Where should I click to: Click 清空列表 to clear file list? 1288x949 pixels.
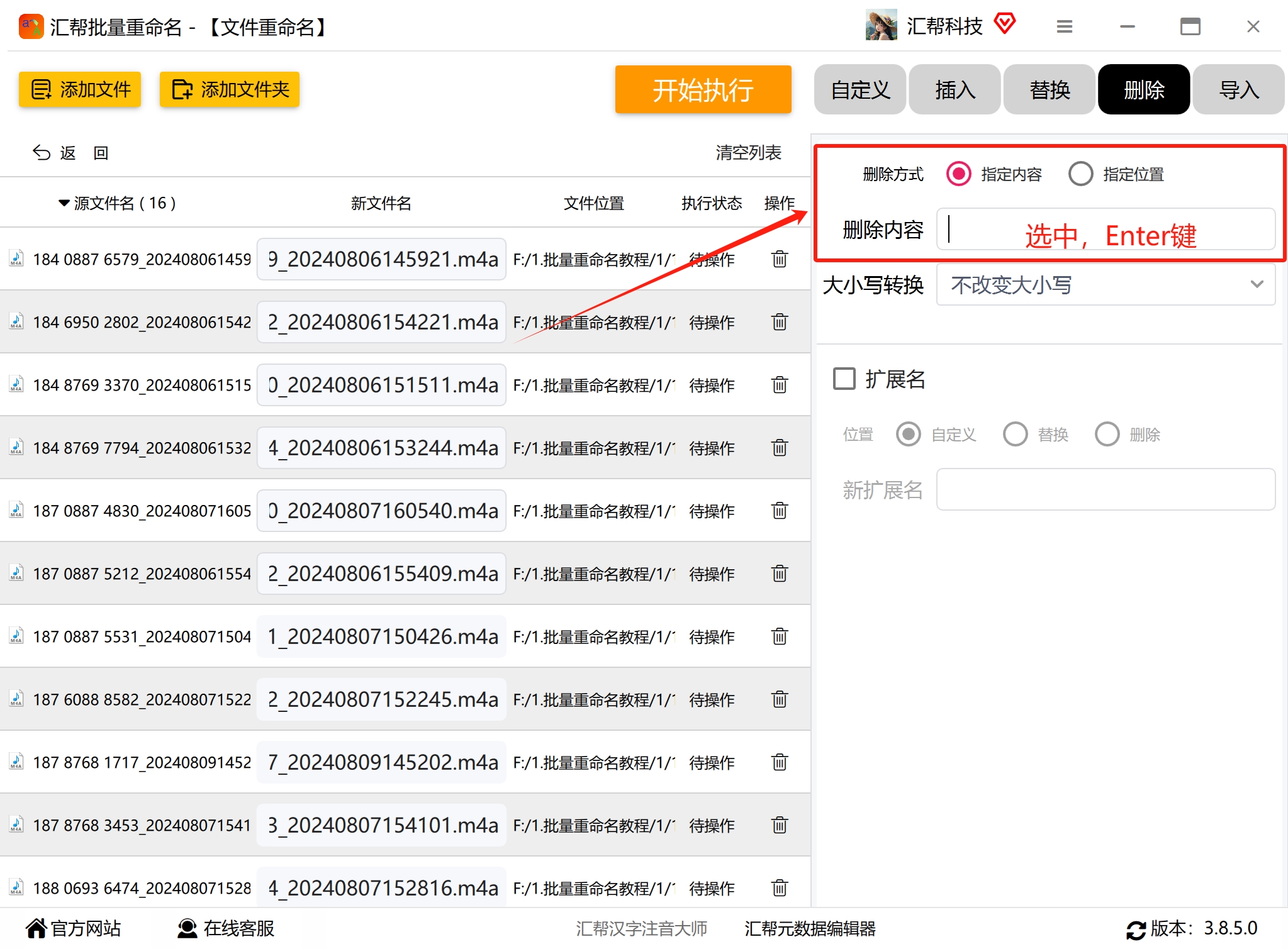pos(748,153)
